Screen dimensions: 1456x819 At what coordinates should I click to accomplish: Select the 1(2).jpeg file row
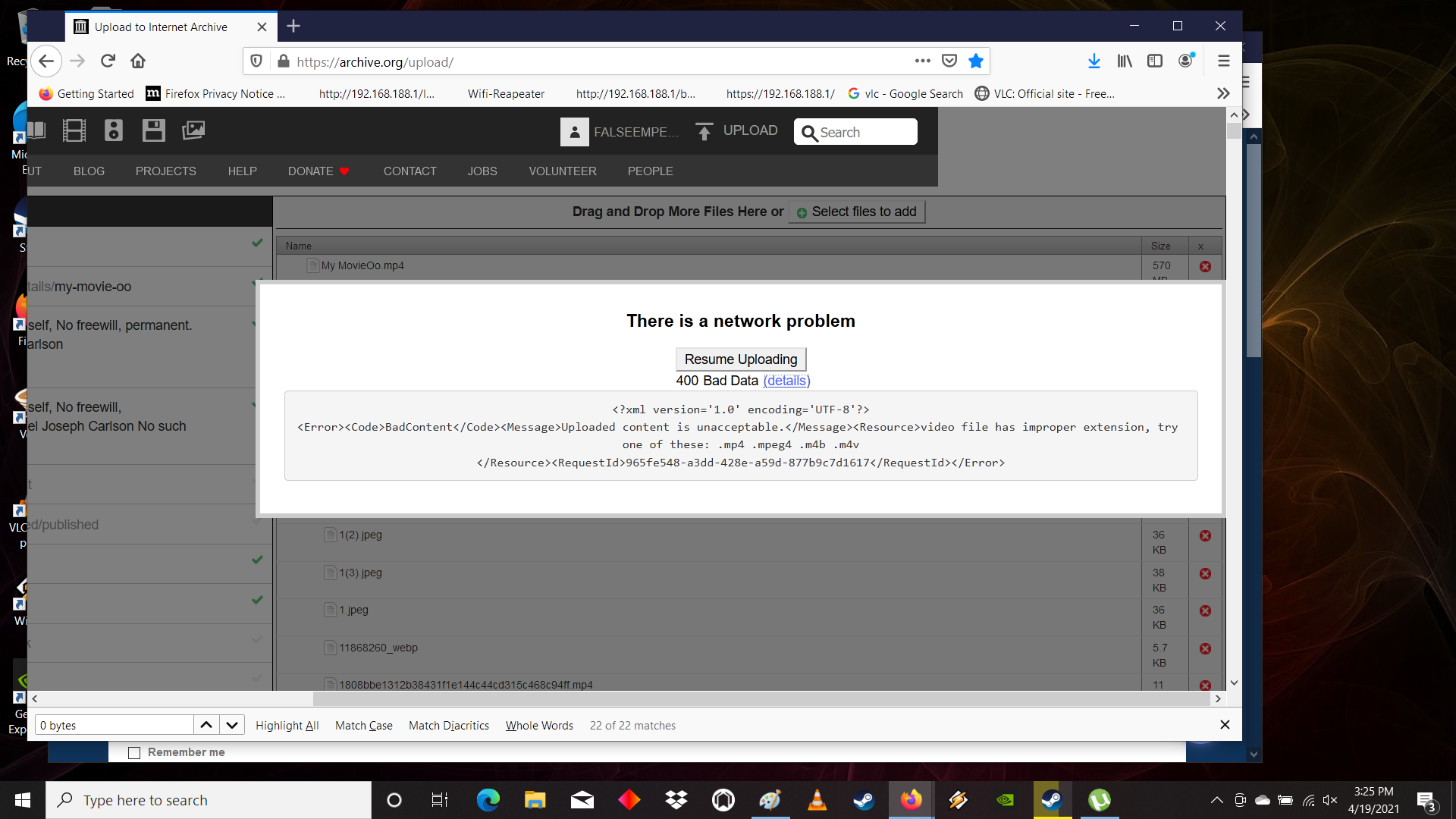point(708,542)
